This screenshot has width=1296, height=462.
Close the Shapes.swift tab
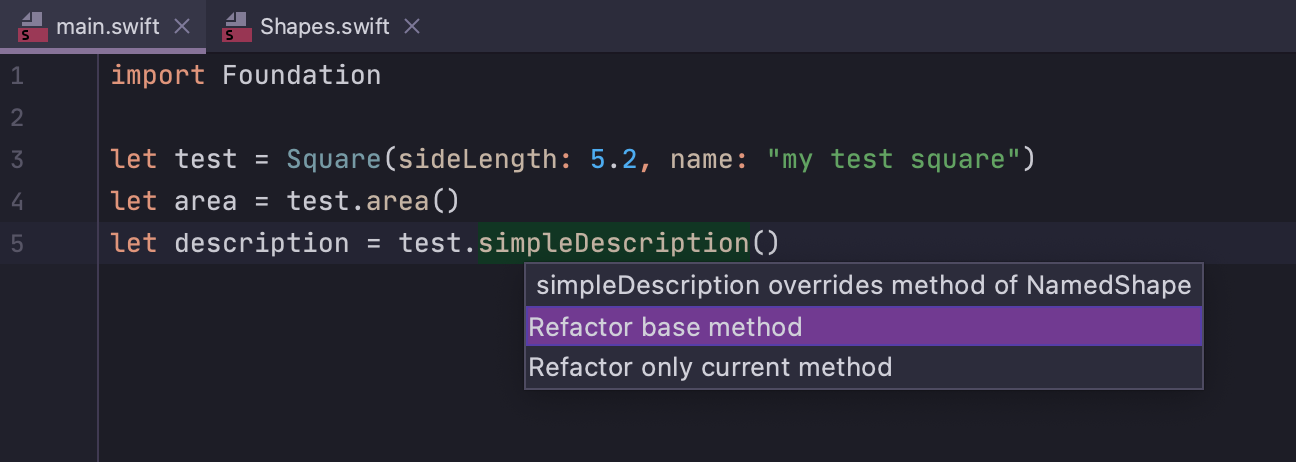[412, 27]
